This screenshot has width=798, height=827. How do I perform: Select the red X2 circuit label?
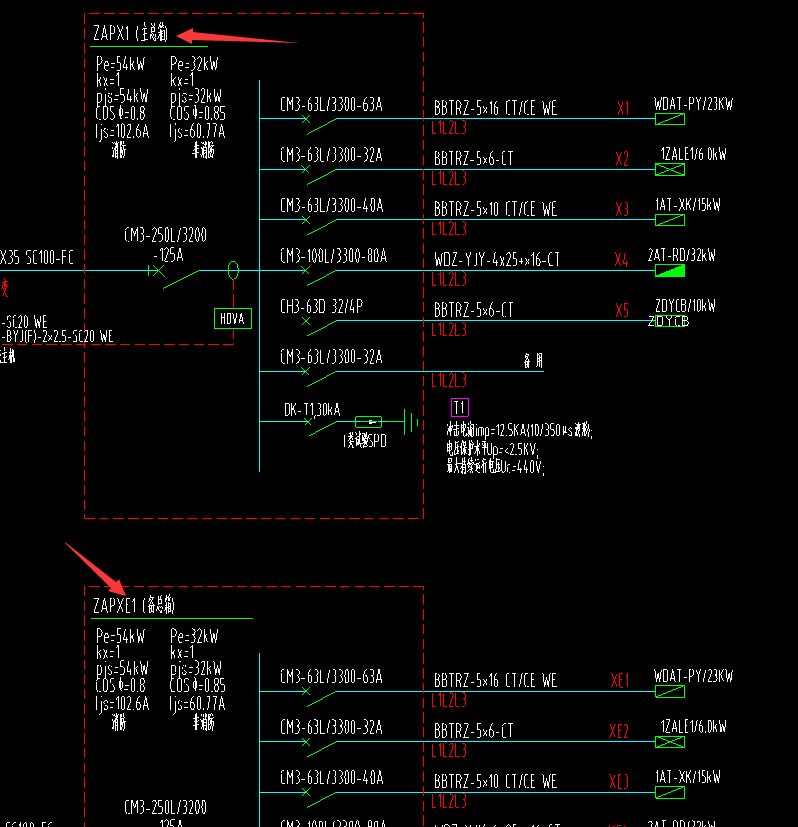coord(622,159)
